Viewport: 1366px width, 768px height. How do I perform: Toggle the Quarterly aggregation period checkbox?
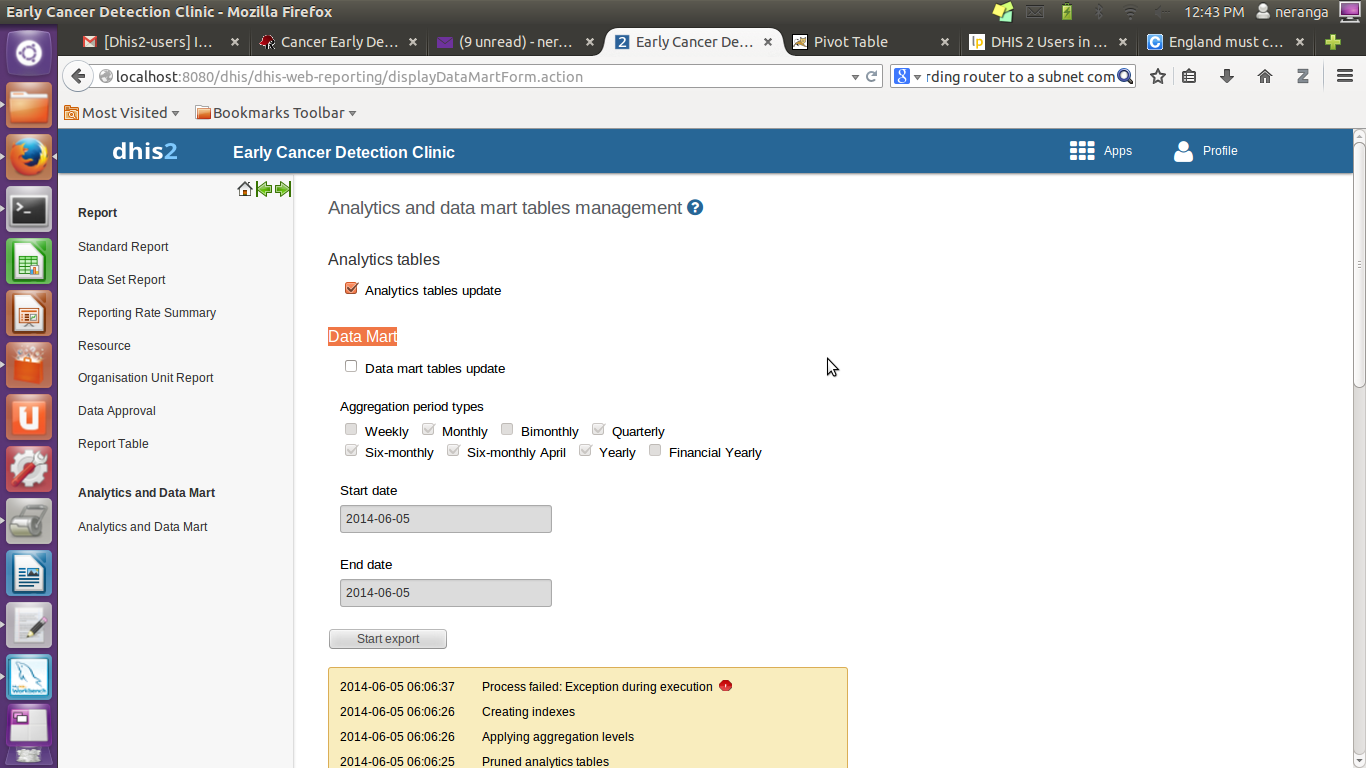[598, 429]
